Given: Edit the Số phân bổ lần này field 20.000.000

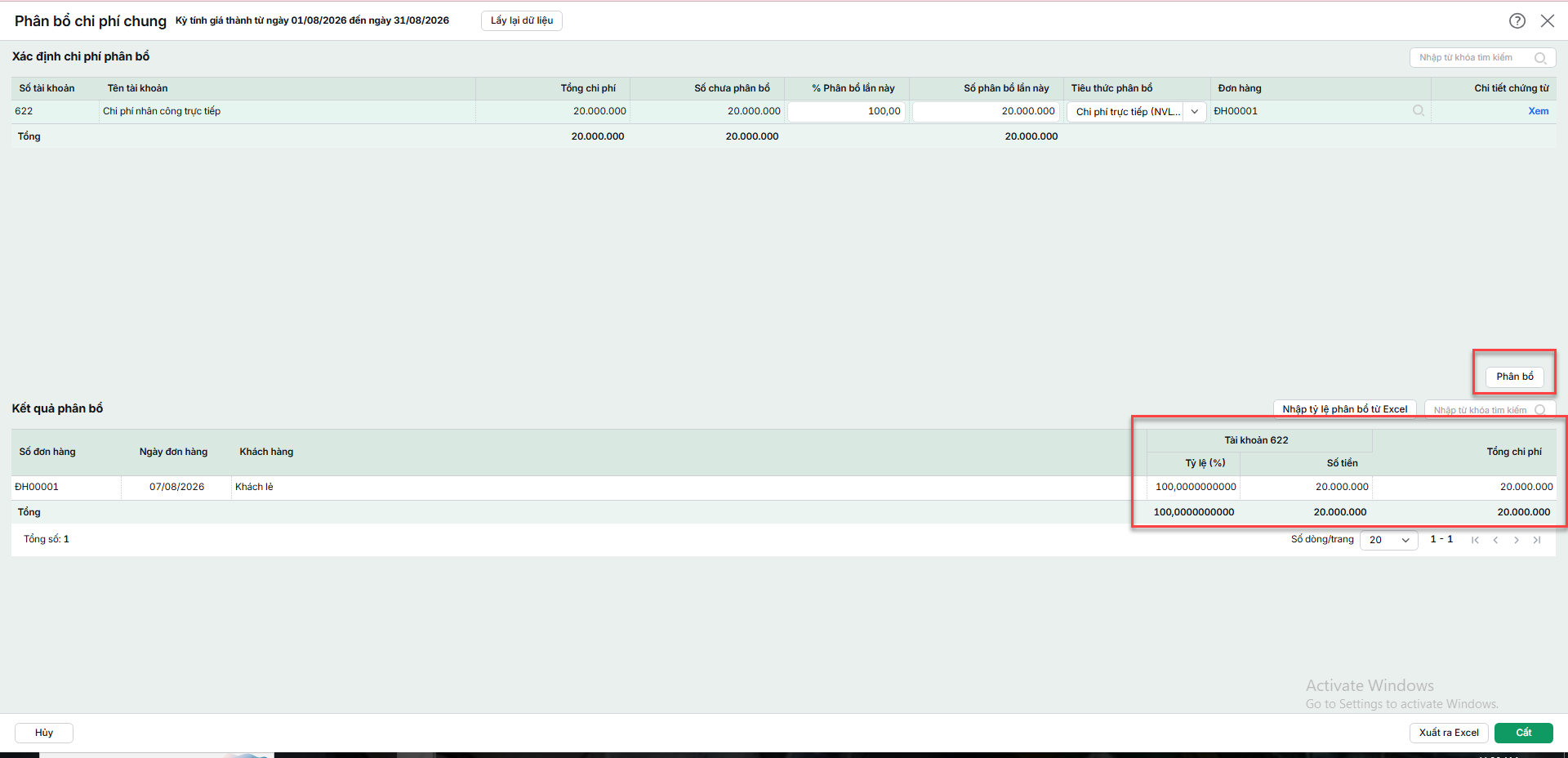Looking at the screenshot, I should click(x=985, y=111).
